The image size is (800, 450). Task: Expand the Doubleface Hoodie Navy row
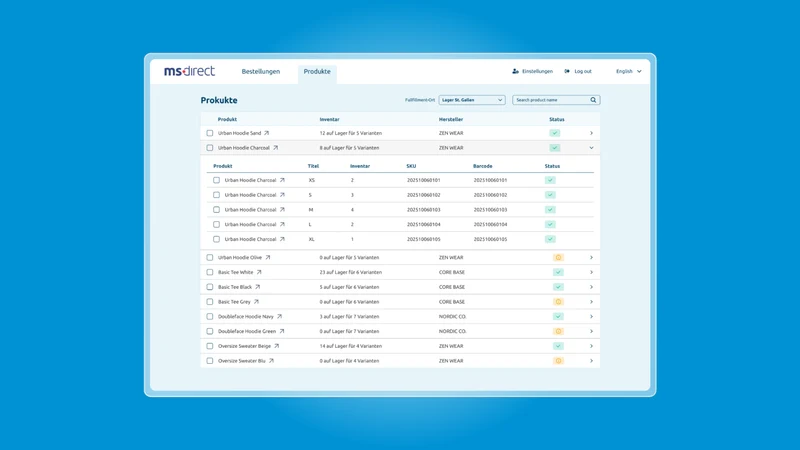591,317
